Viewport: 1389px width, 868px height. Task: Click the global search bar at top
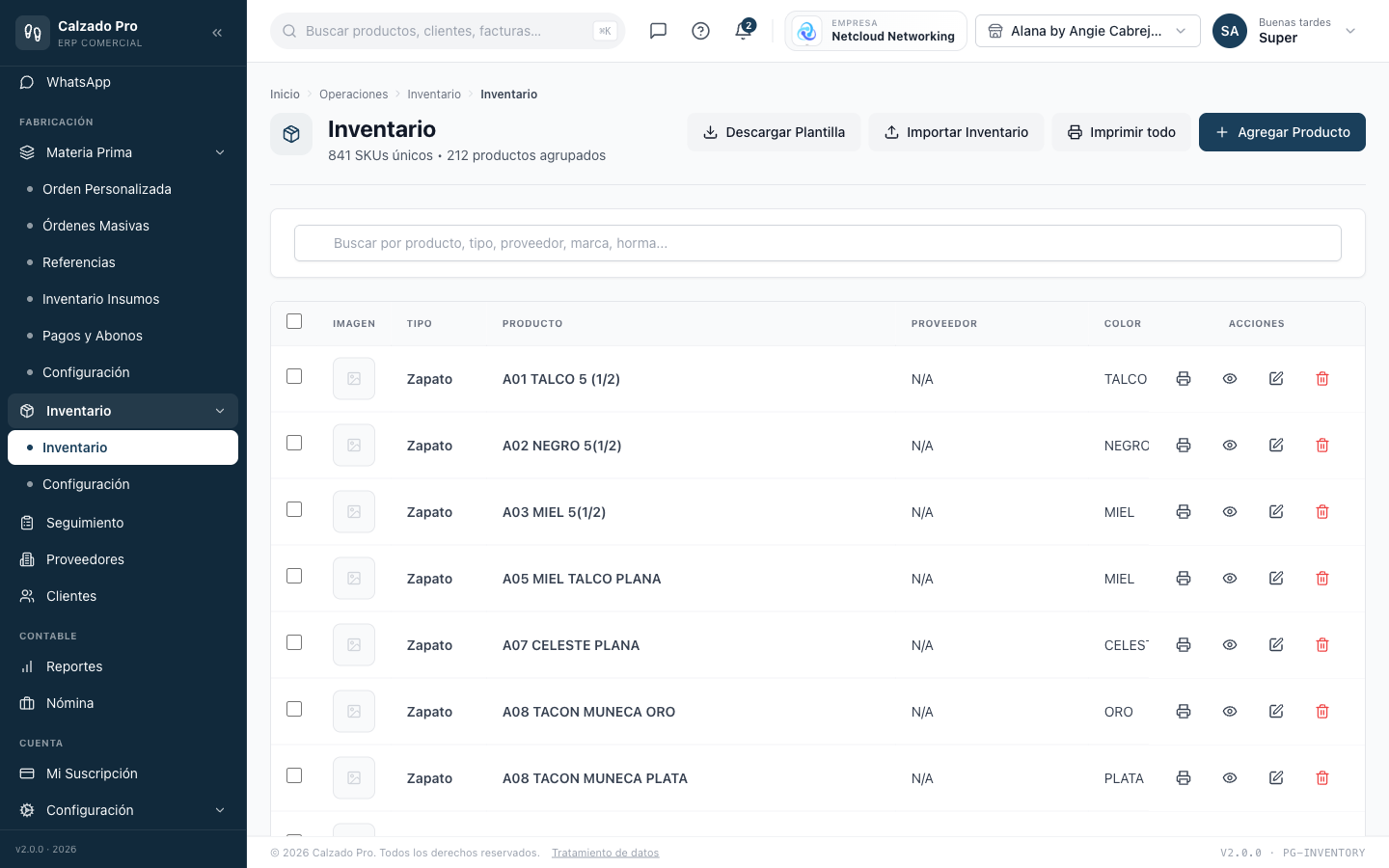click(448, 31)
